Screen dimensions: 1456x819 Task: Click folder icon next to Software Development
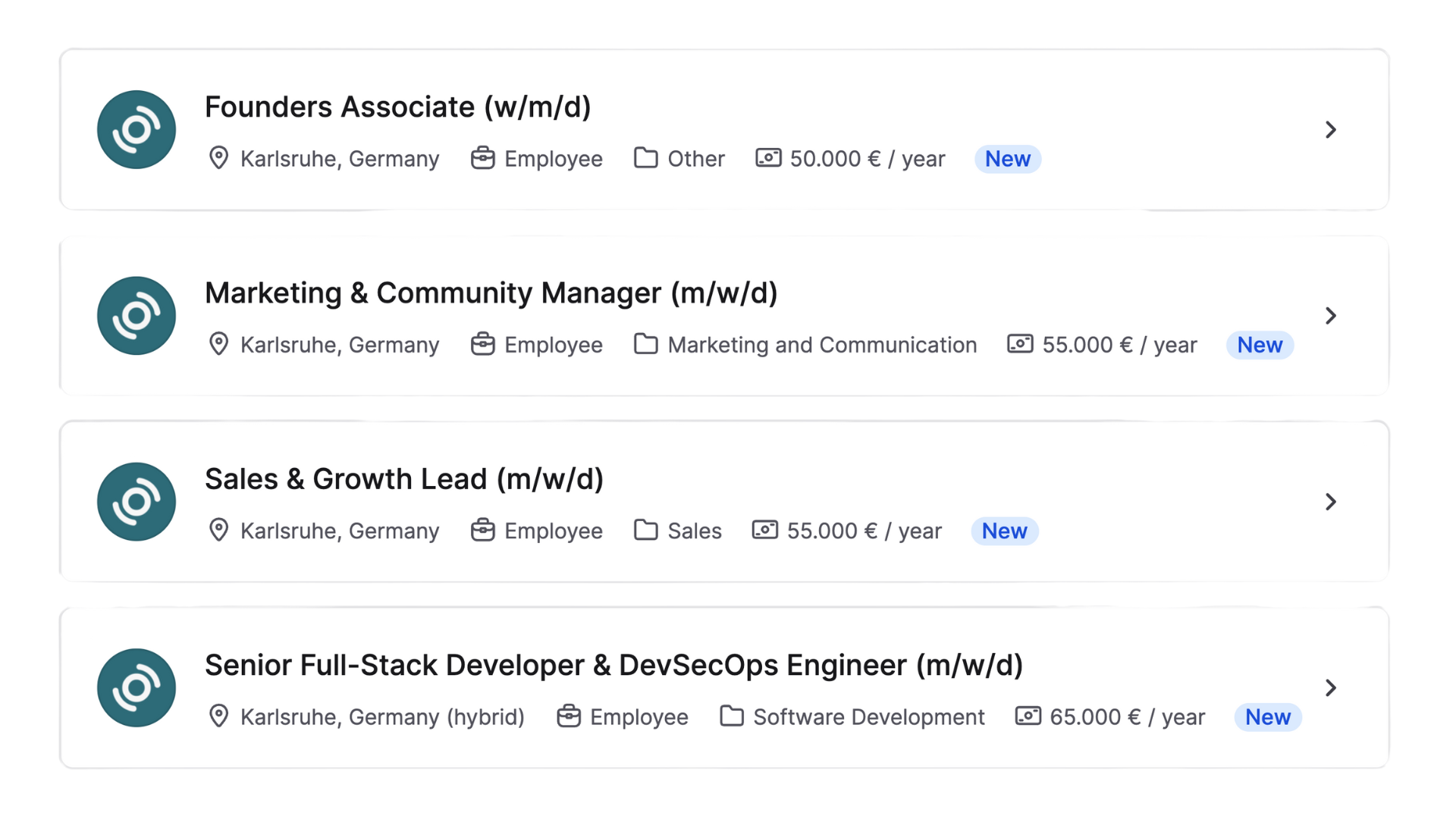pos(731,716)
